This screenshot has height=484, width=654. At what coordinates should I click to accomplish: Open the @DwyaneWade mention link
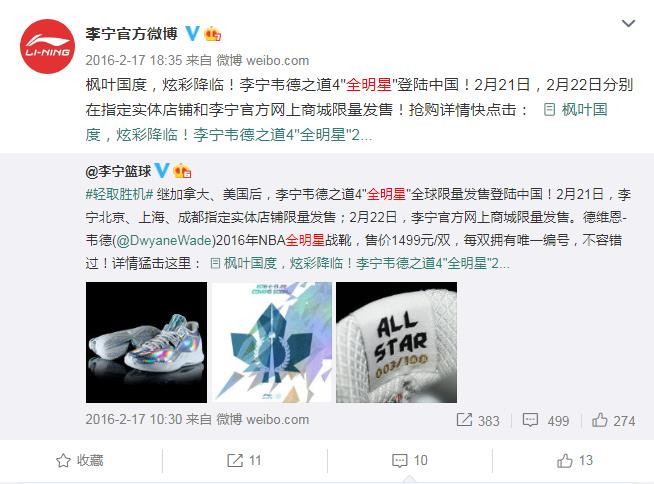pyautogui.click(x=164, y=240)
